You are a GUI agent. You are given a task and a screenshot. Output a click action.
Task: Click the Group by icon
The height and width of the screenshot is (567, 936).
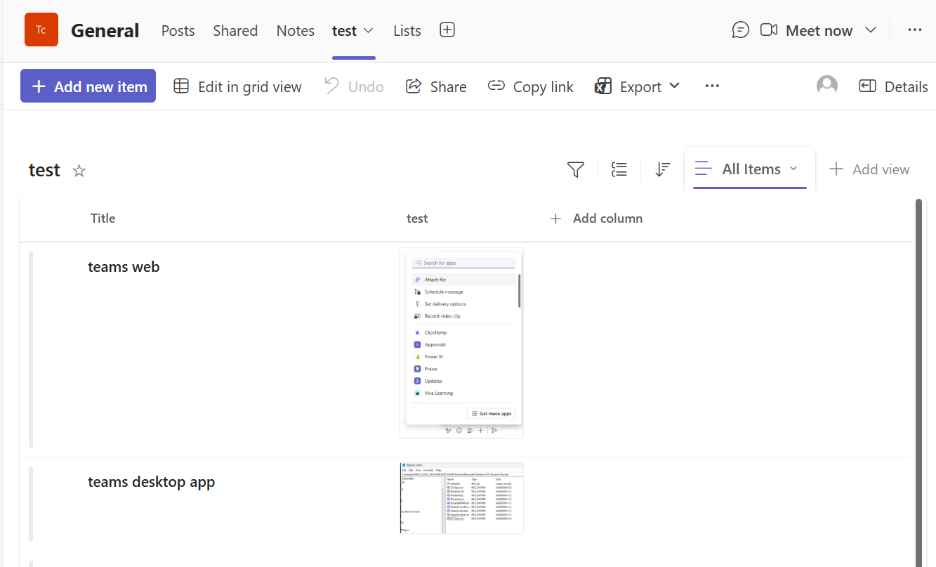click(x=619, y=170)
